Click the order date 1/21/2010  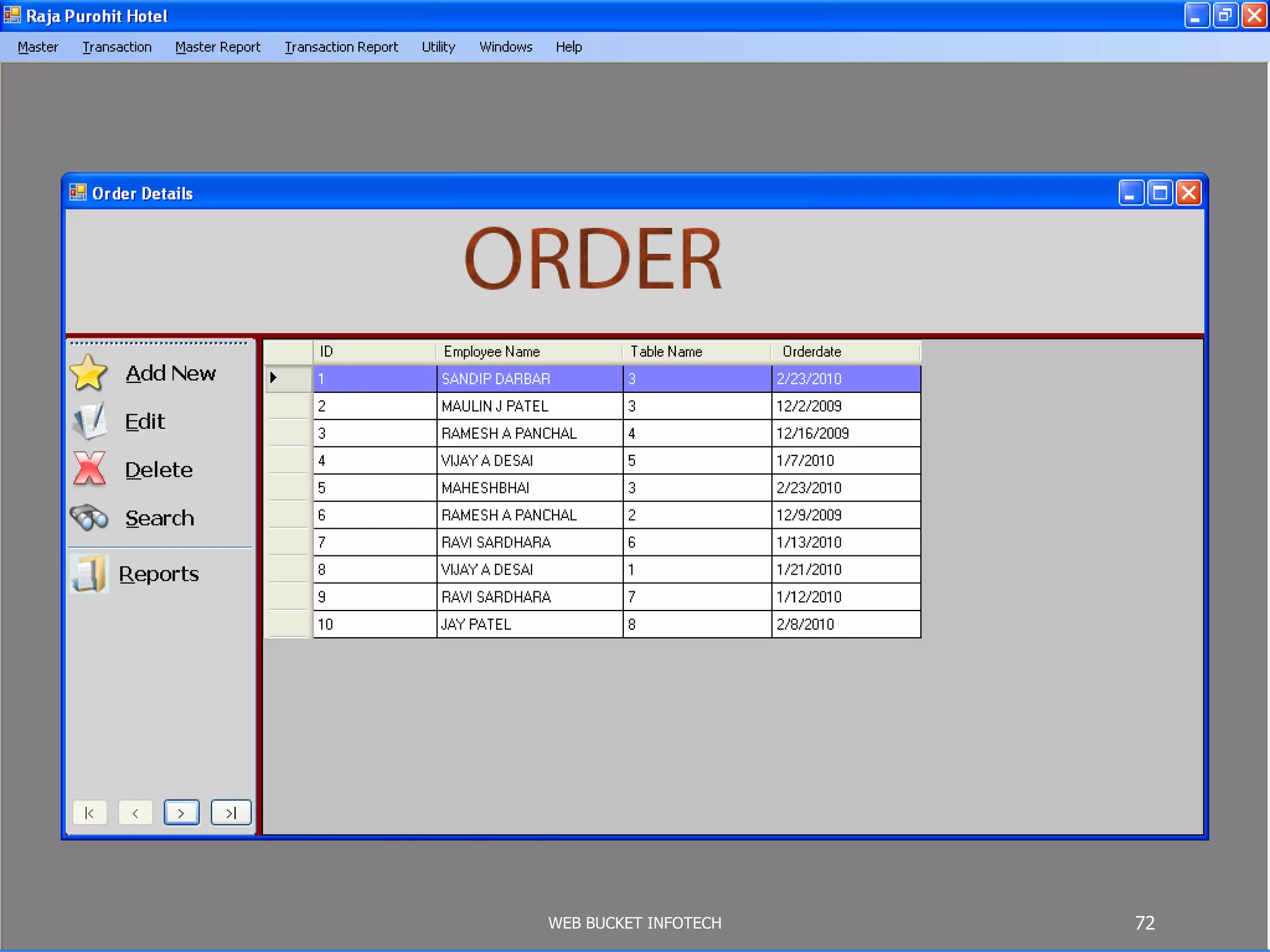click(846, 570)
